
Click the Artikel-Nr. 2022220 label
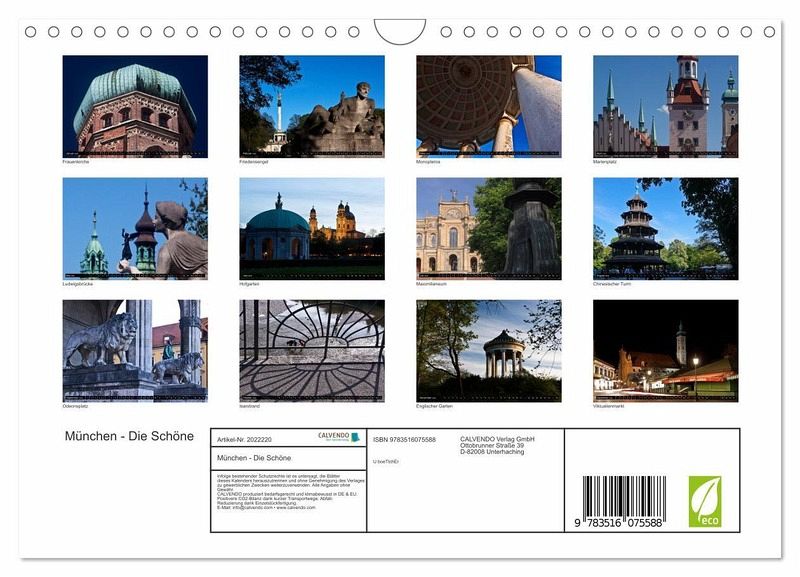pos(243,439)
